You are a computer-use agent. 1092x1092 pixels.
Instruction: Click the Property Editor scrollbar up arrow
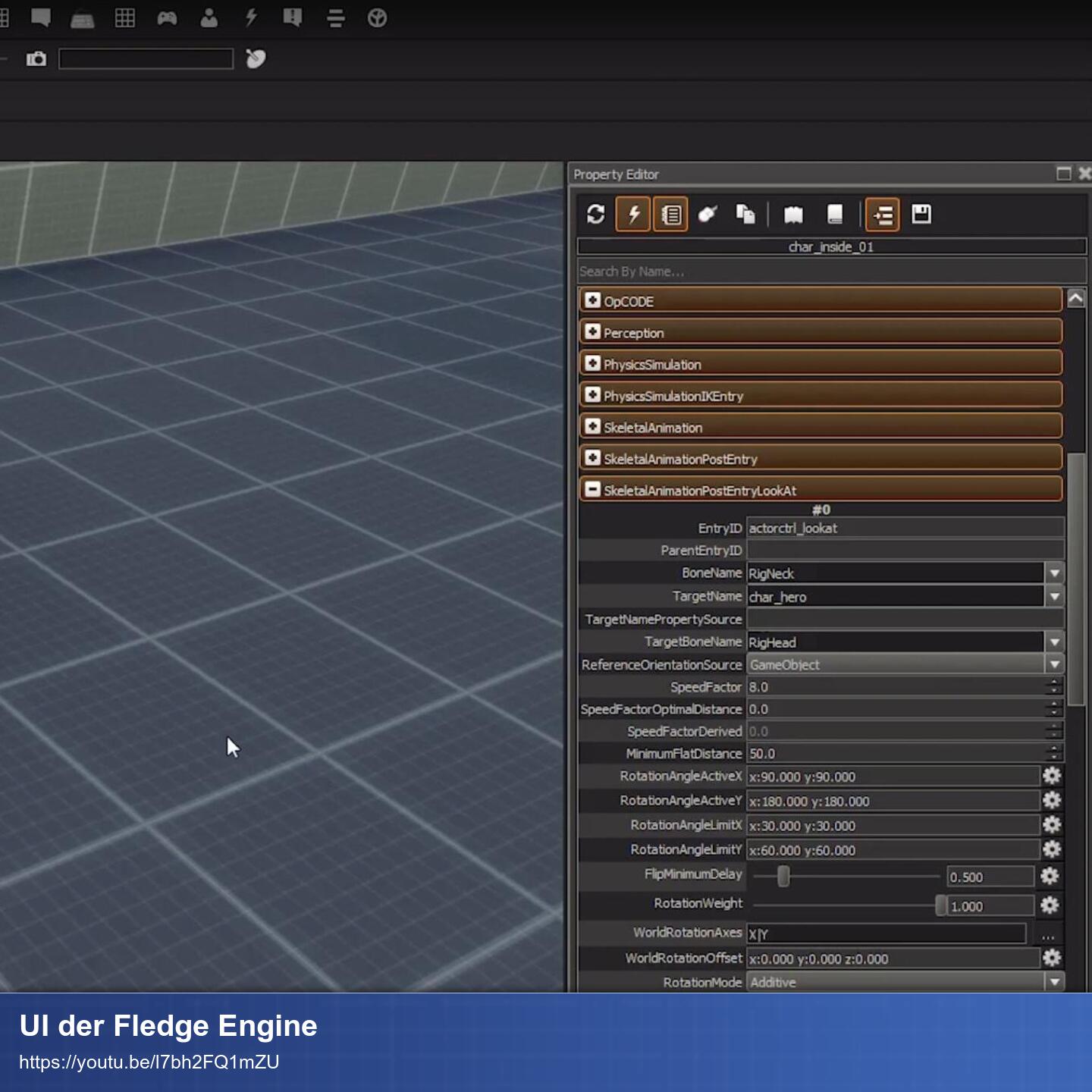(1075, 298)
